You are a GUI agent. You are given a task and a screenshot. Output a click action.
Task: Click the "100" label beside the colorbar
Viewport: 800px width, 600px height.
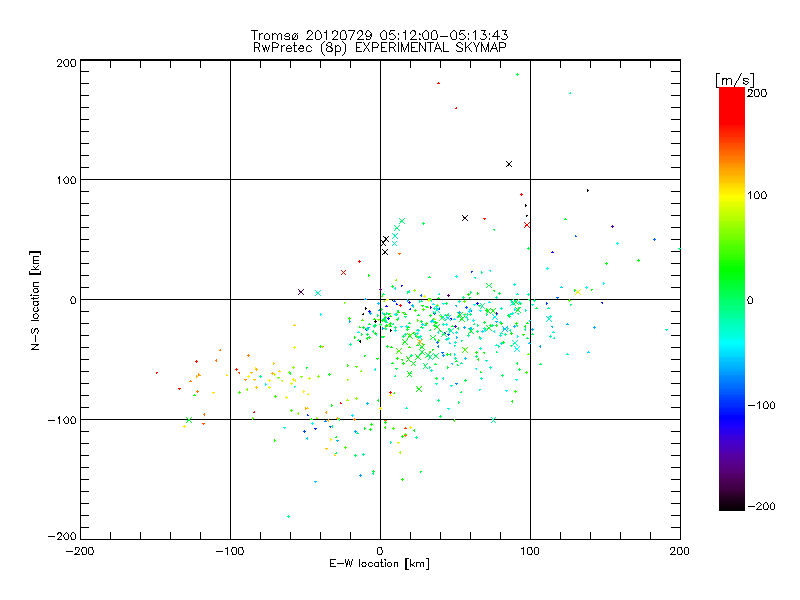tap(757, 195)
